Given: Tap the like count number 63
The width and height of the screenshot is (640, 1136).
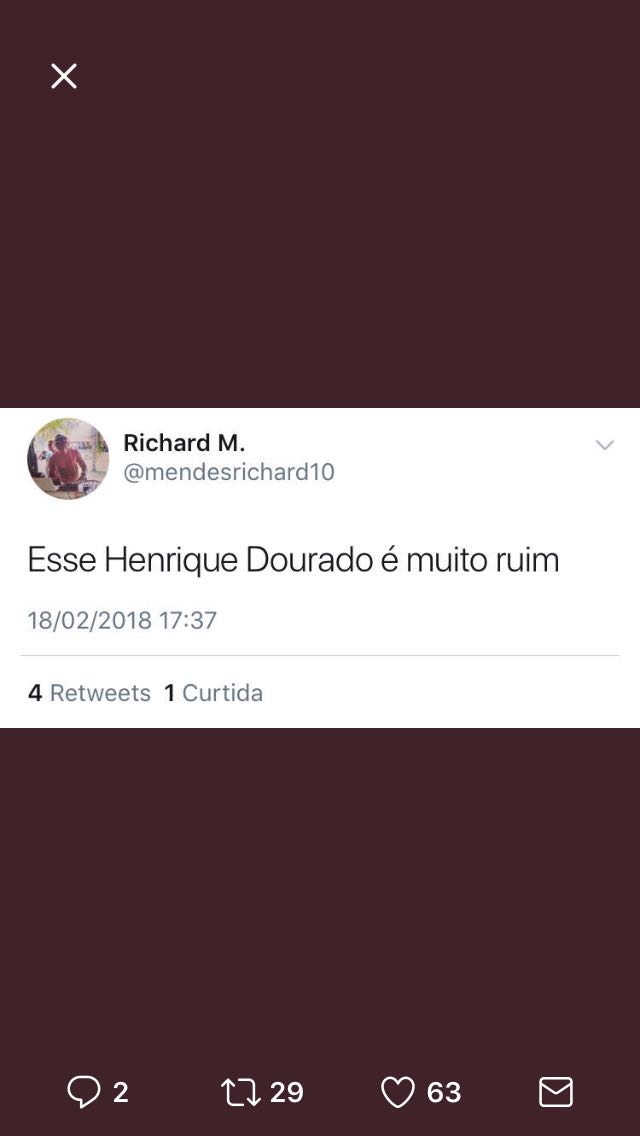Looking at the screenshot, I should tap(444, 1092).
